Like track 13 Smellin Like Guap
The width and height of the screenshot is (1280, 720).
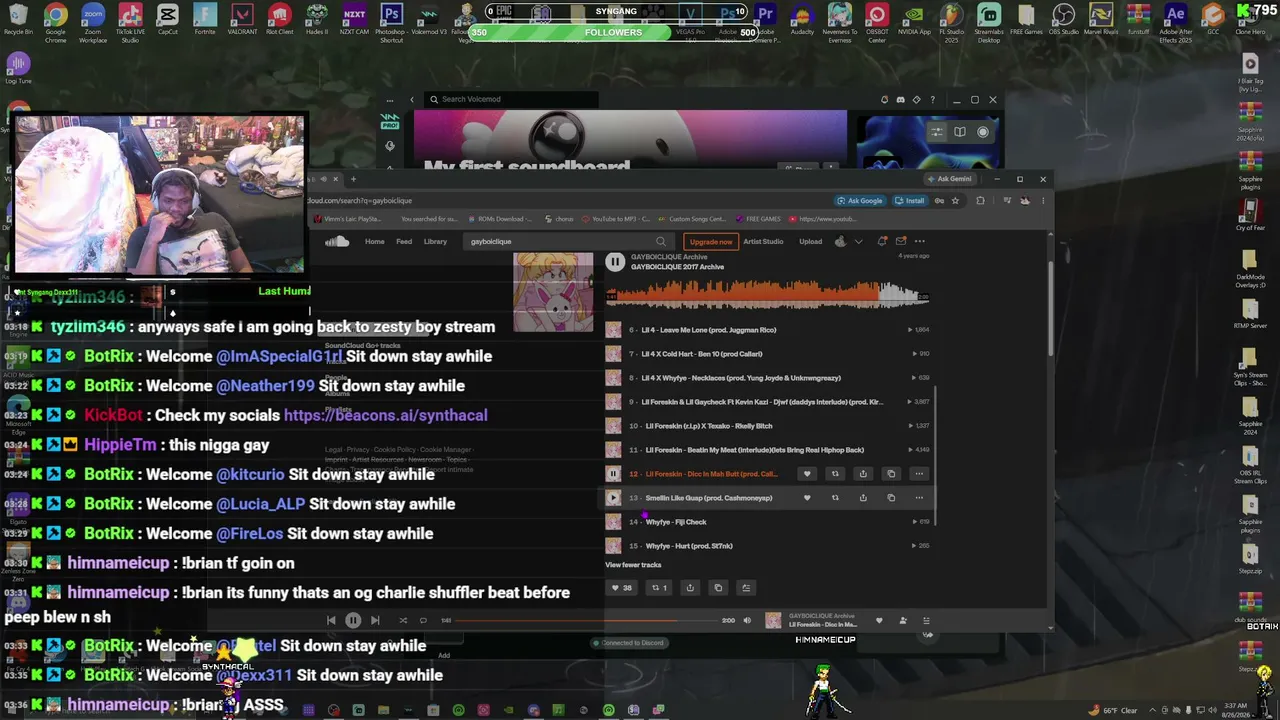click(x=807, y=498)
